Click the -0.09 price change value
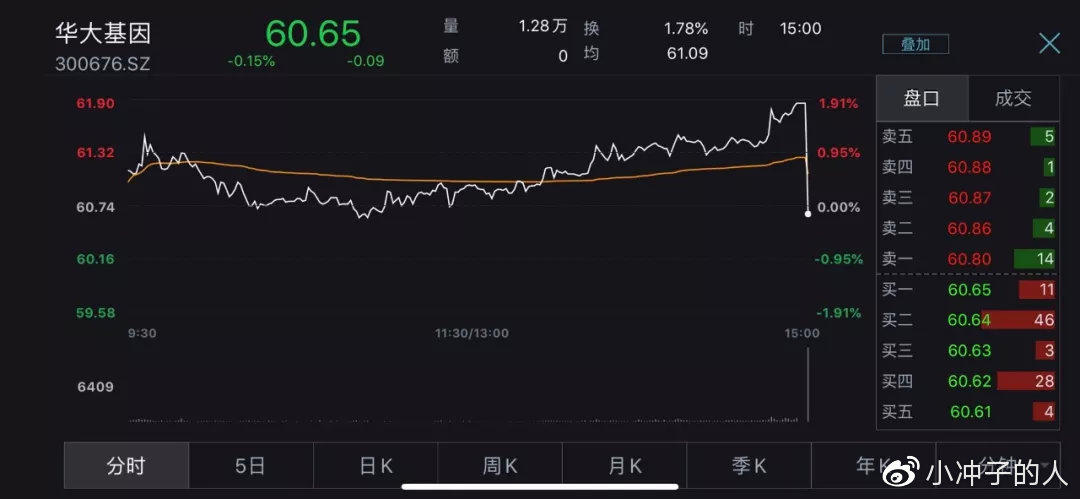The width and height of the screenshot is (1080, 499). click(x=366, y=61)
